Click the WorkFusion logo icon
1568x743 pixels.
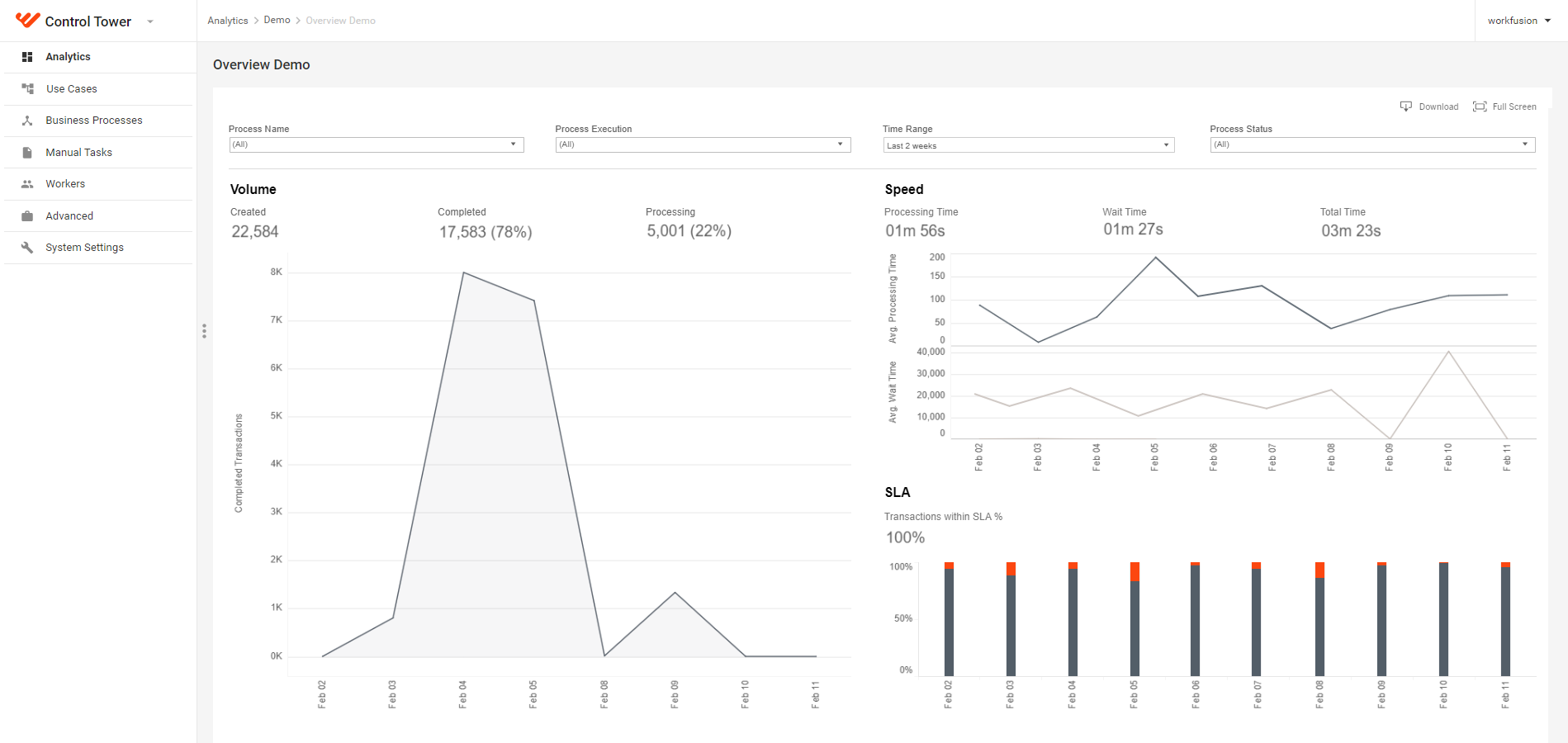point(27,20)
